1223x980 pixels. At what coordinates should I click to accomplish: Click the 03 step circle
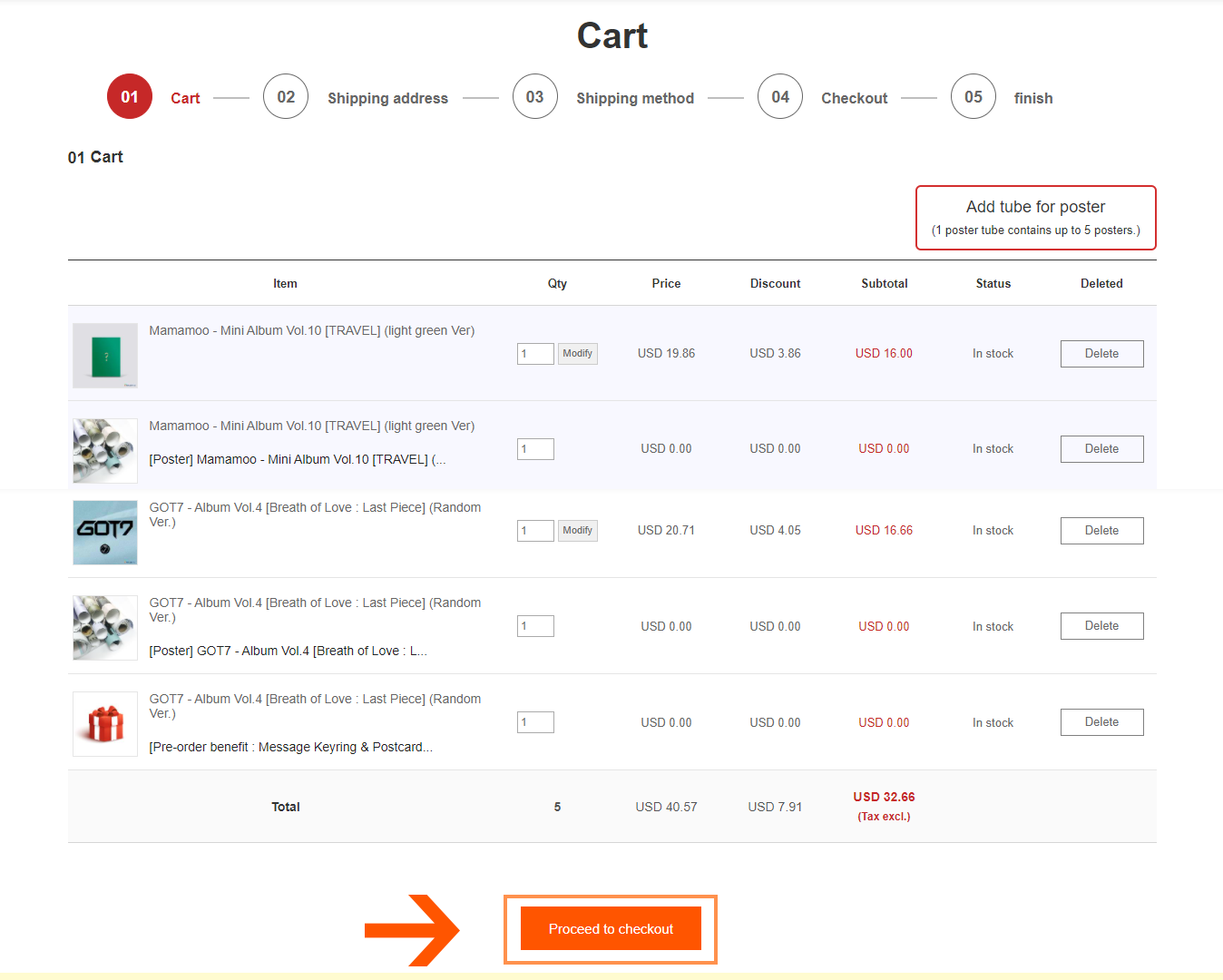click(x=535, y=96)
